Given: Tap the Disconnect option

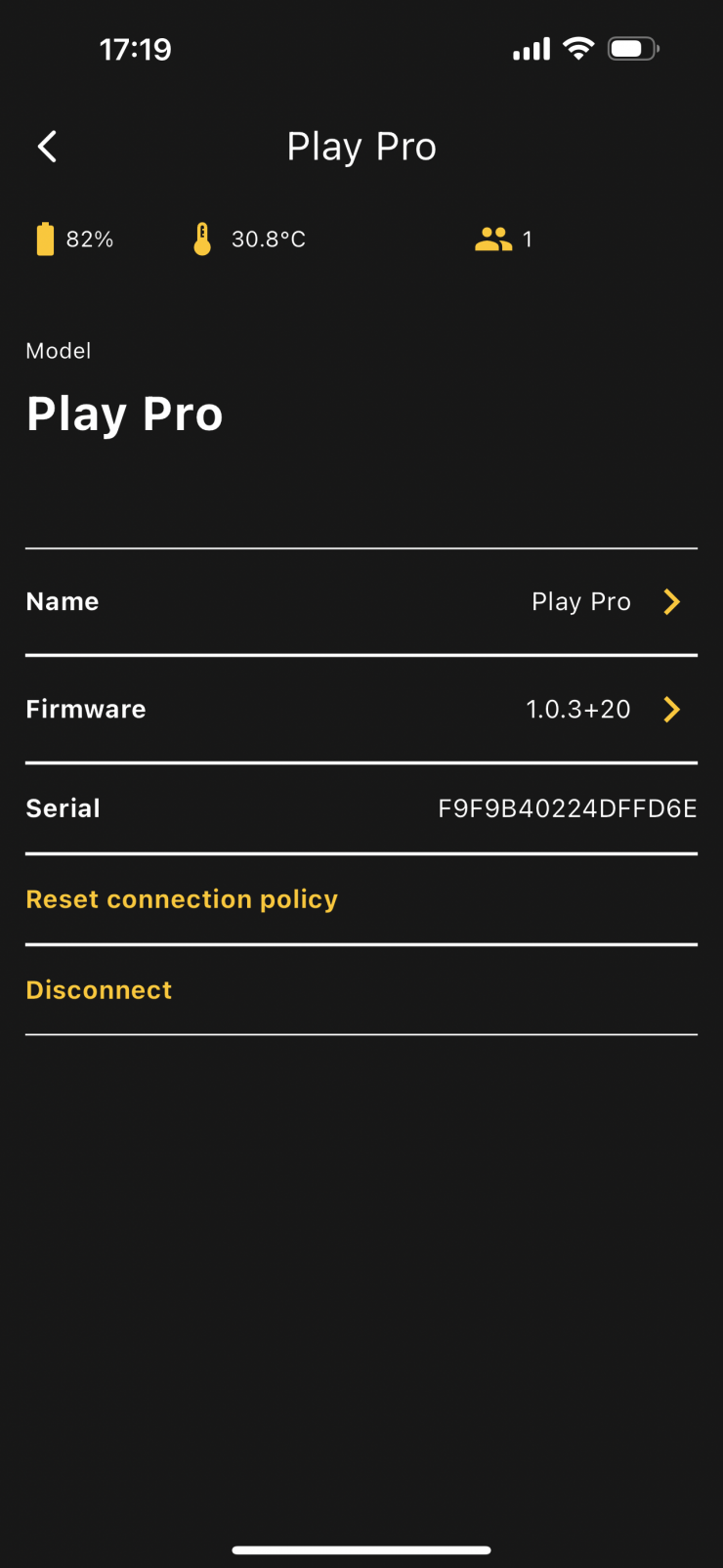Looking at the screenshot, I should (99, 990).
